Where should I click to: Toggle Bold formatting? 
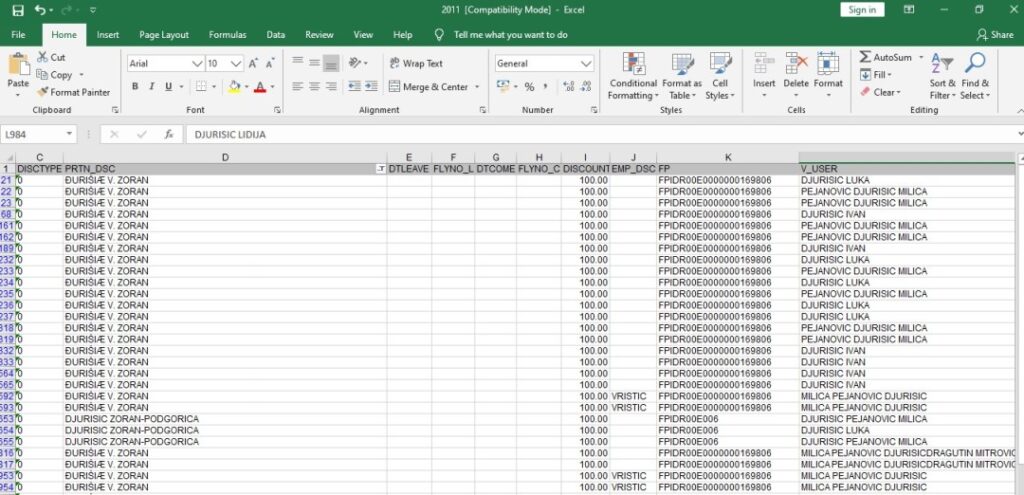tap(135, 86)
